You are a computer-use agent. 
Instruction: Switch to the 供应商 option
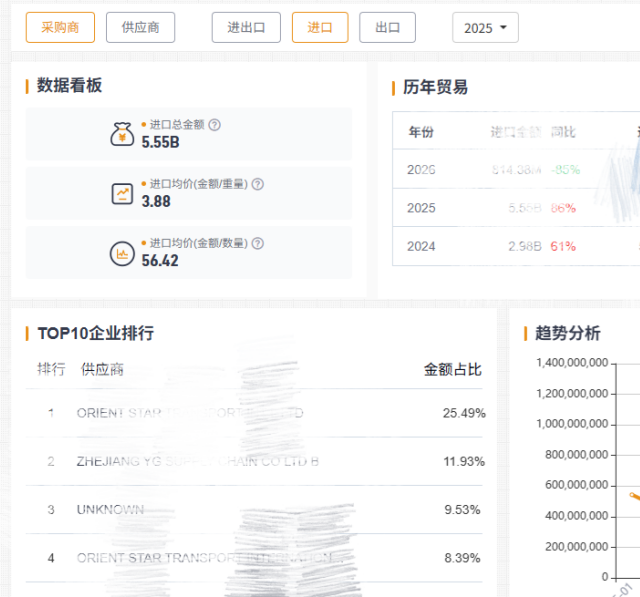(x=140, y=28)
